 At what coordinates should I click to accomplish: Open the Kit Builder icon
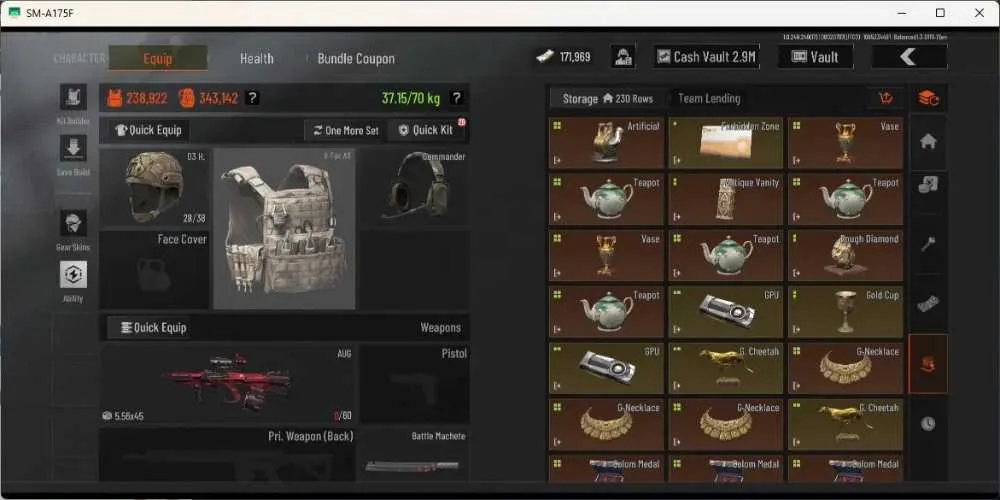pos(73,97)
